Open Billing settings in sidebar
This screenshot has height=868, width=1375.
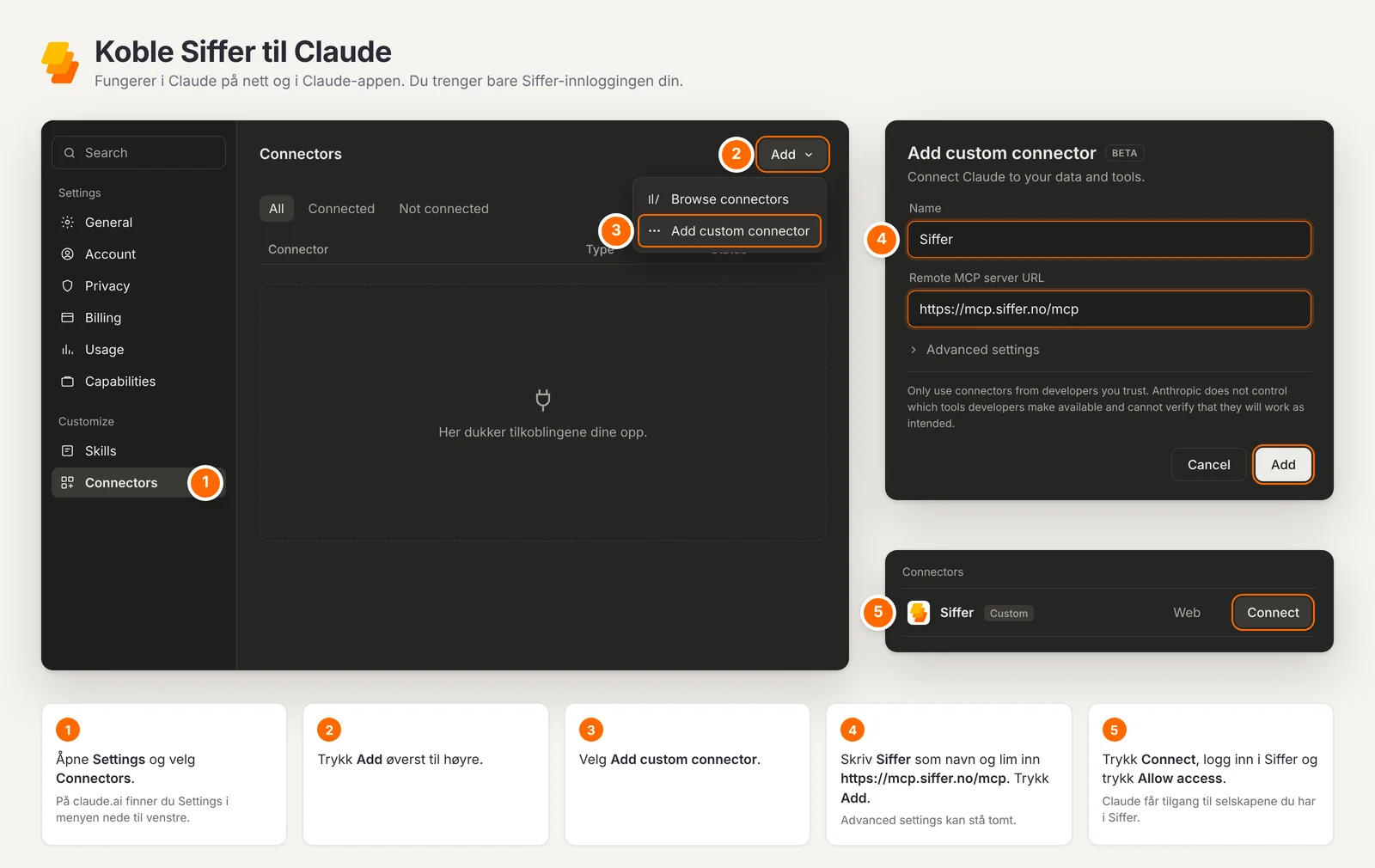(137, 318)
